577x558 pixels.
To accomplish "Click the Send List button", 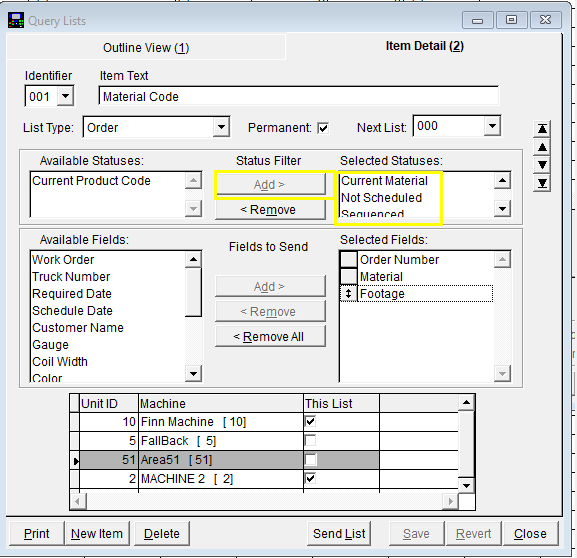I will (x=339, y=533).
